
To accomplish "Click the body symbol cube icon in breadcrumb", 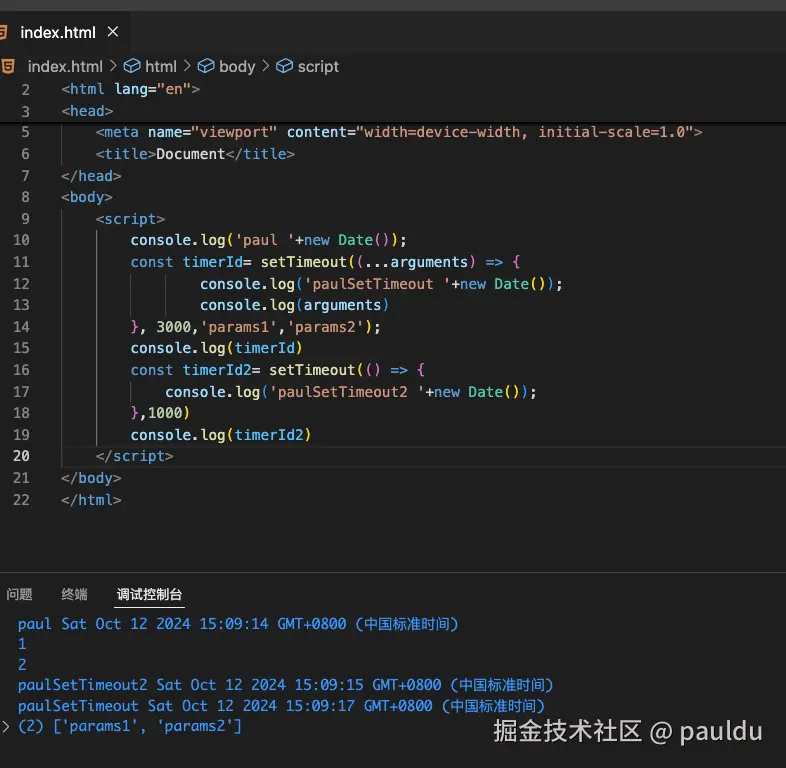I will click(x=206, y=66).
